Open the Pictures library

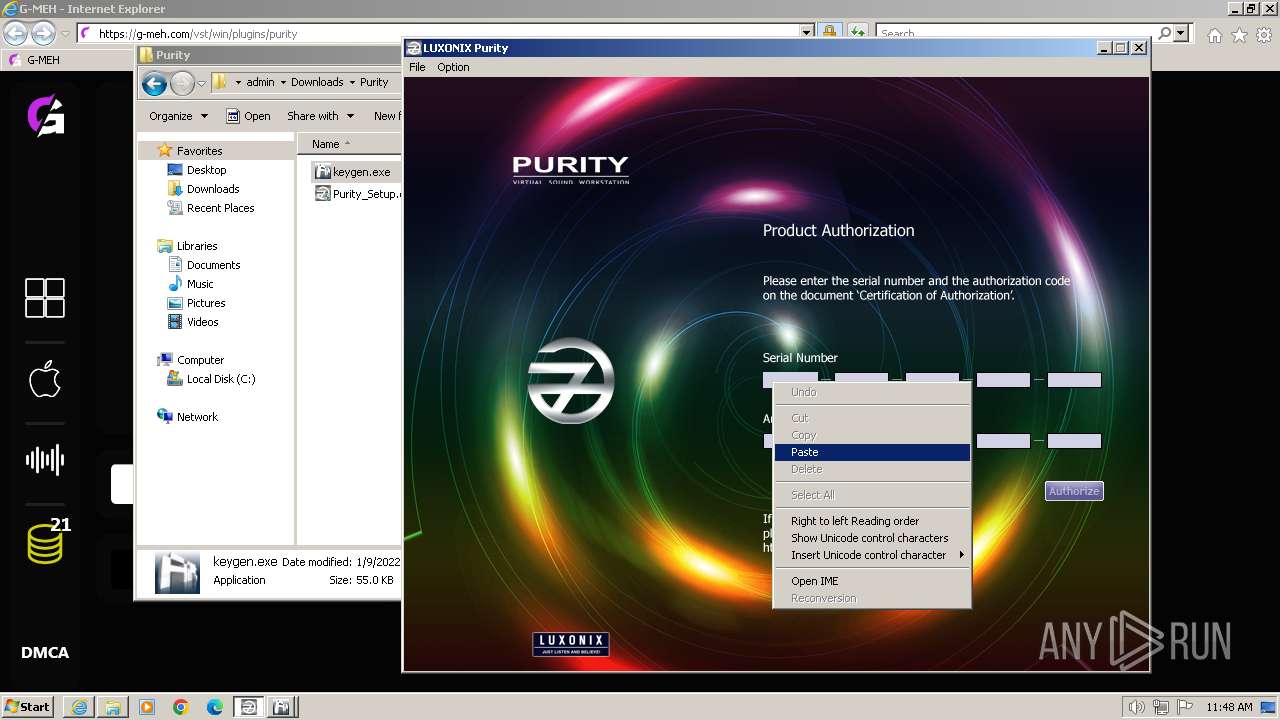point(206,303)
